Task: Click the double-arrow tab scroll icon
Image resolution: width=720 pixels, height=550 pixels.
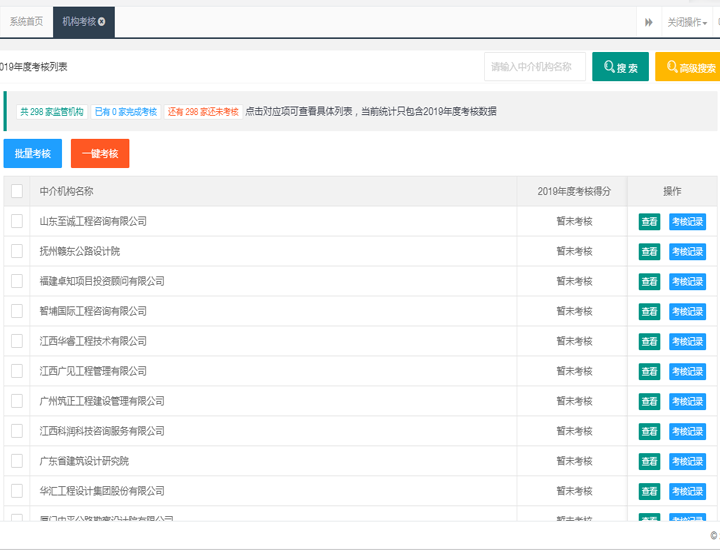Action: coord(648,22)
